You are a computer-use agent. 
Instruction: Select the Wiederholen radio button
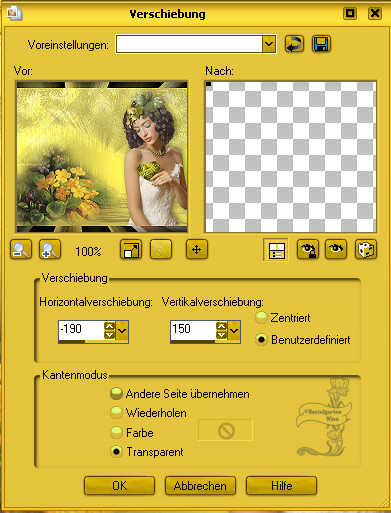[116, 413]
